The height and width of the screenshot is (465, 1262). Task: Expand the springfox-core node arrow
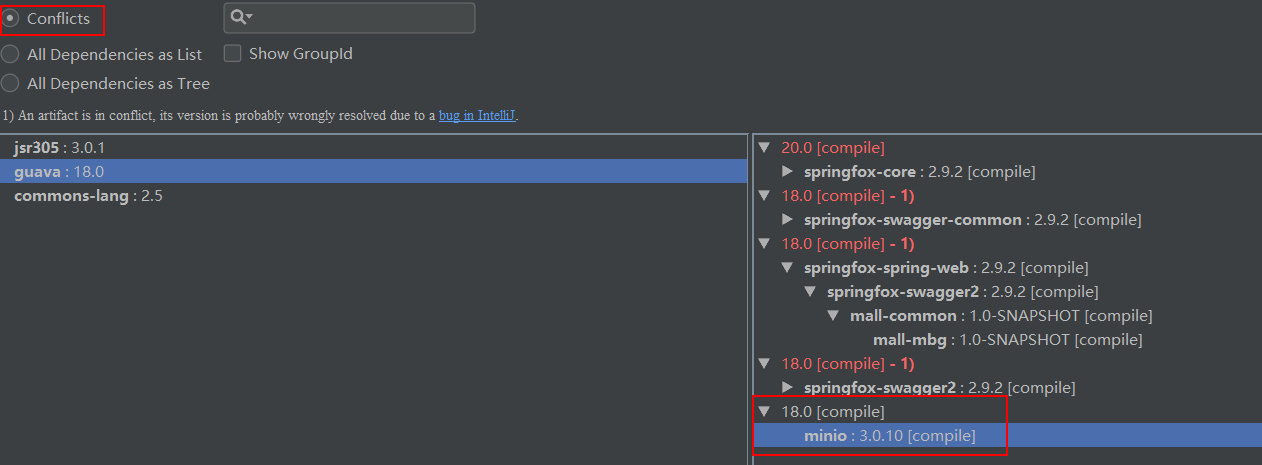point(788,171)
